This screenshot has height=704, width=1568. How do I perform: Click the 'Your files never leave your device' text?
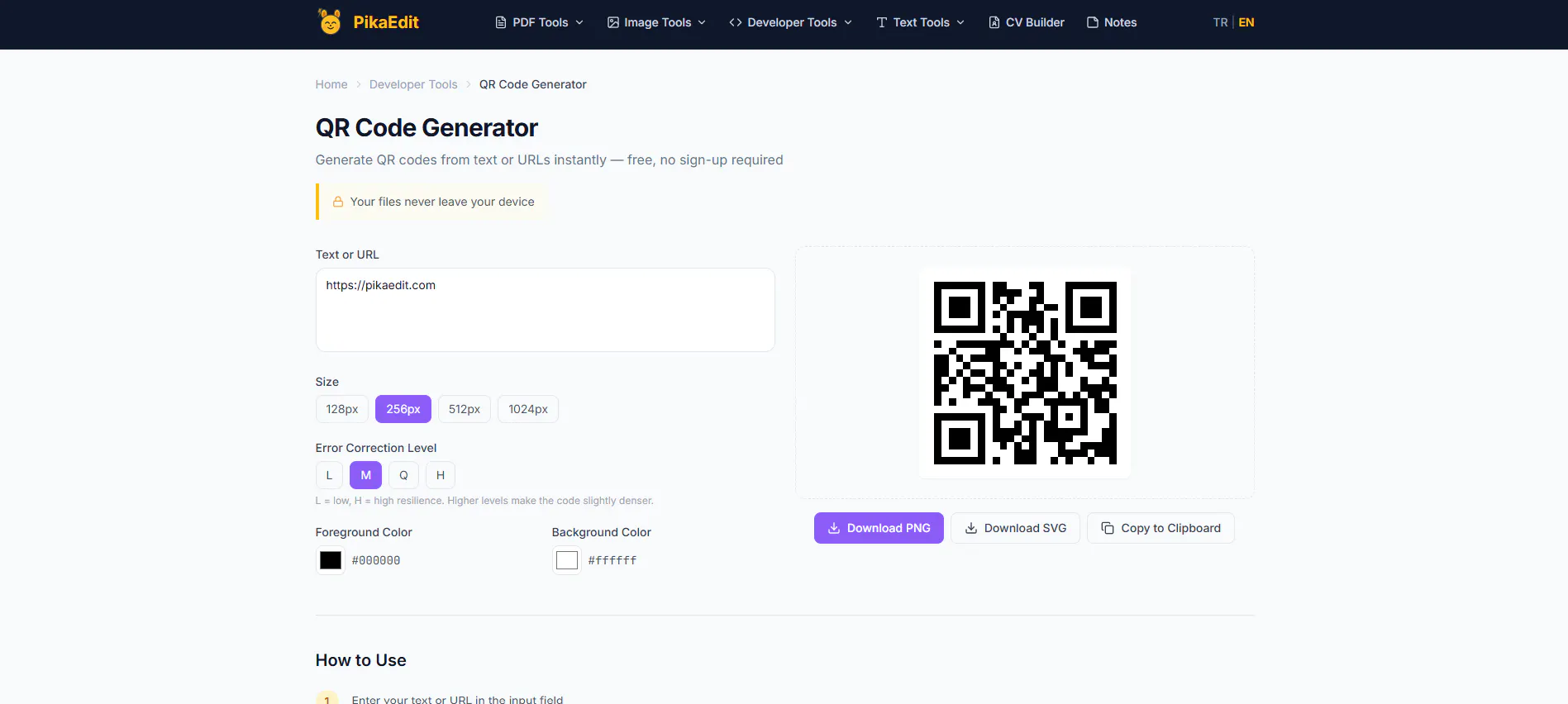pyautogui.click(x=442, y=202)
